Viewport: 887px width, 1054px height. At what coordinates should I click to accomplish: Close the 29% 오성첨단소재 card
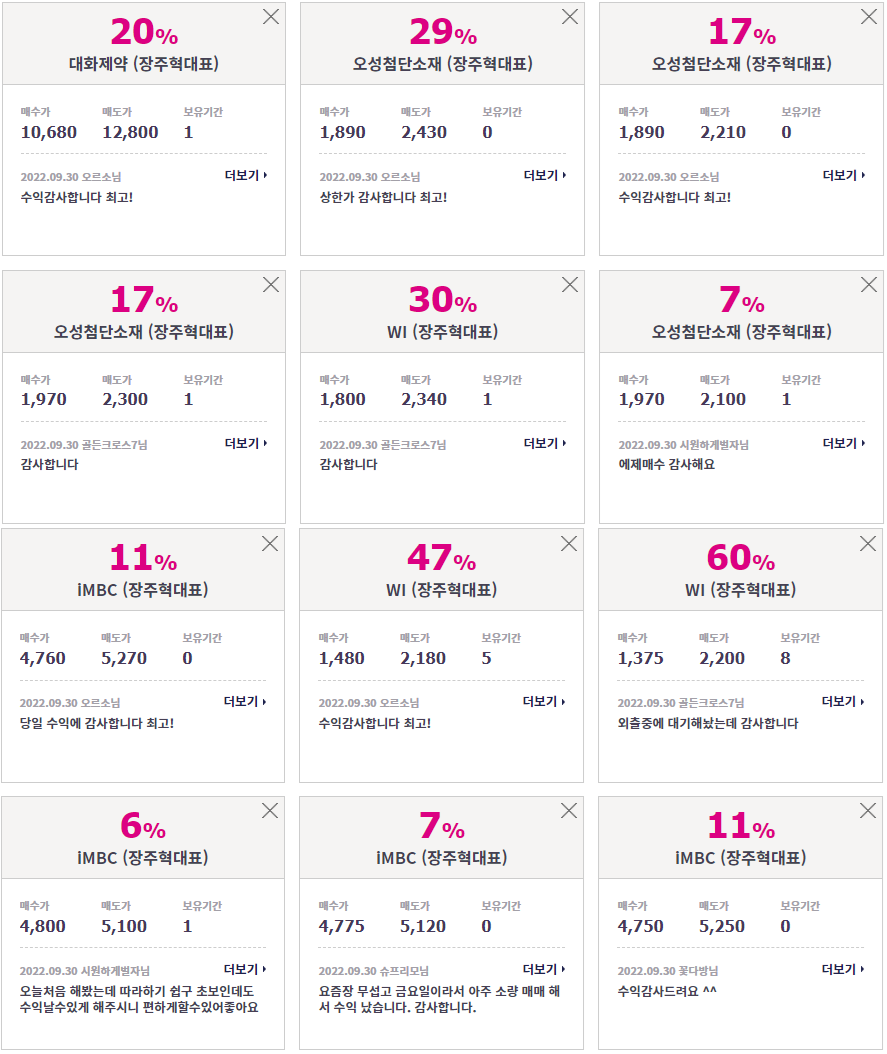(x=570, y=17)
